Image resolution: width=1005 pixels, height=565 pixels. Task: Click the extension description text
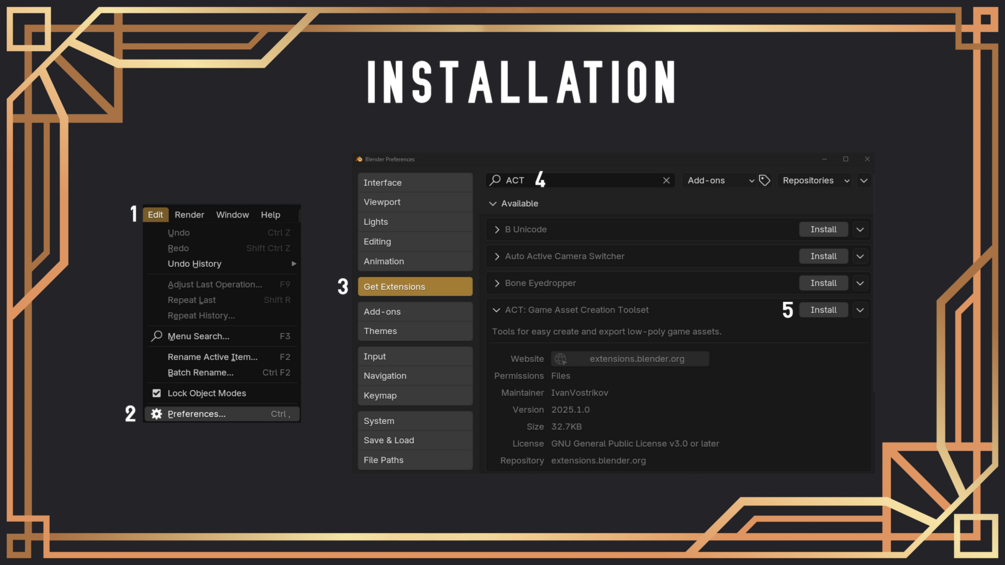tap(606, 332)
